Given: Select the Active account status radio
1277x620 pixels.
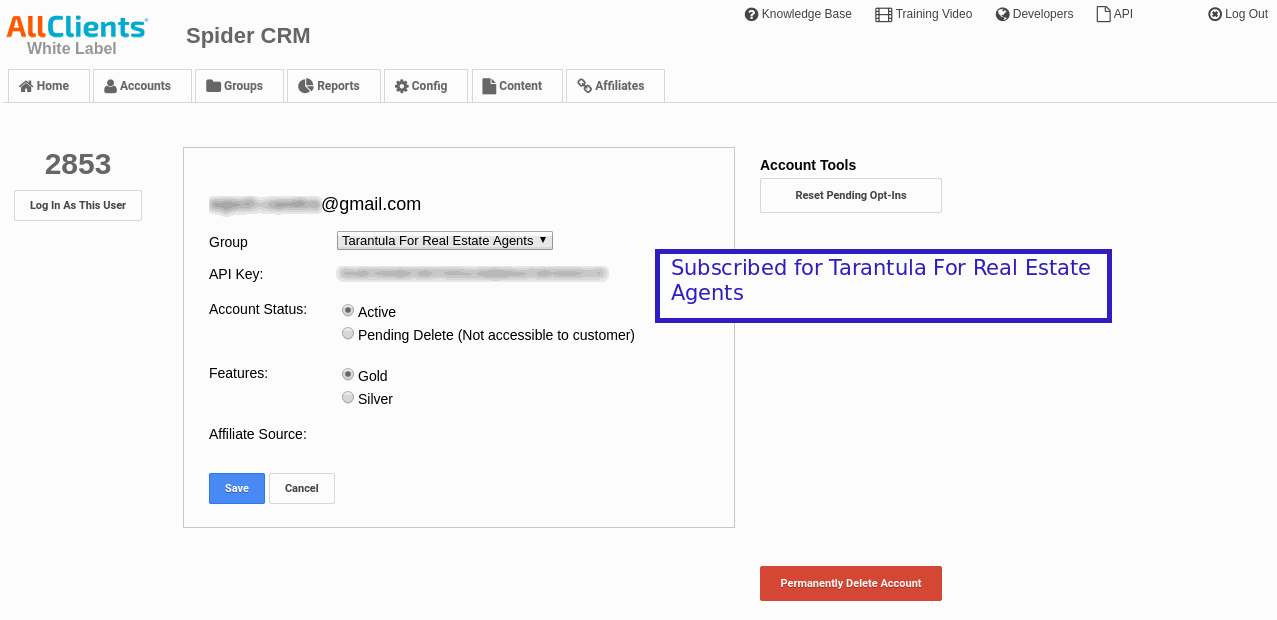Looking at the screenshot, I should 348,311.
